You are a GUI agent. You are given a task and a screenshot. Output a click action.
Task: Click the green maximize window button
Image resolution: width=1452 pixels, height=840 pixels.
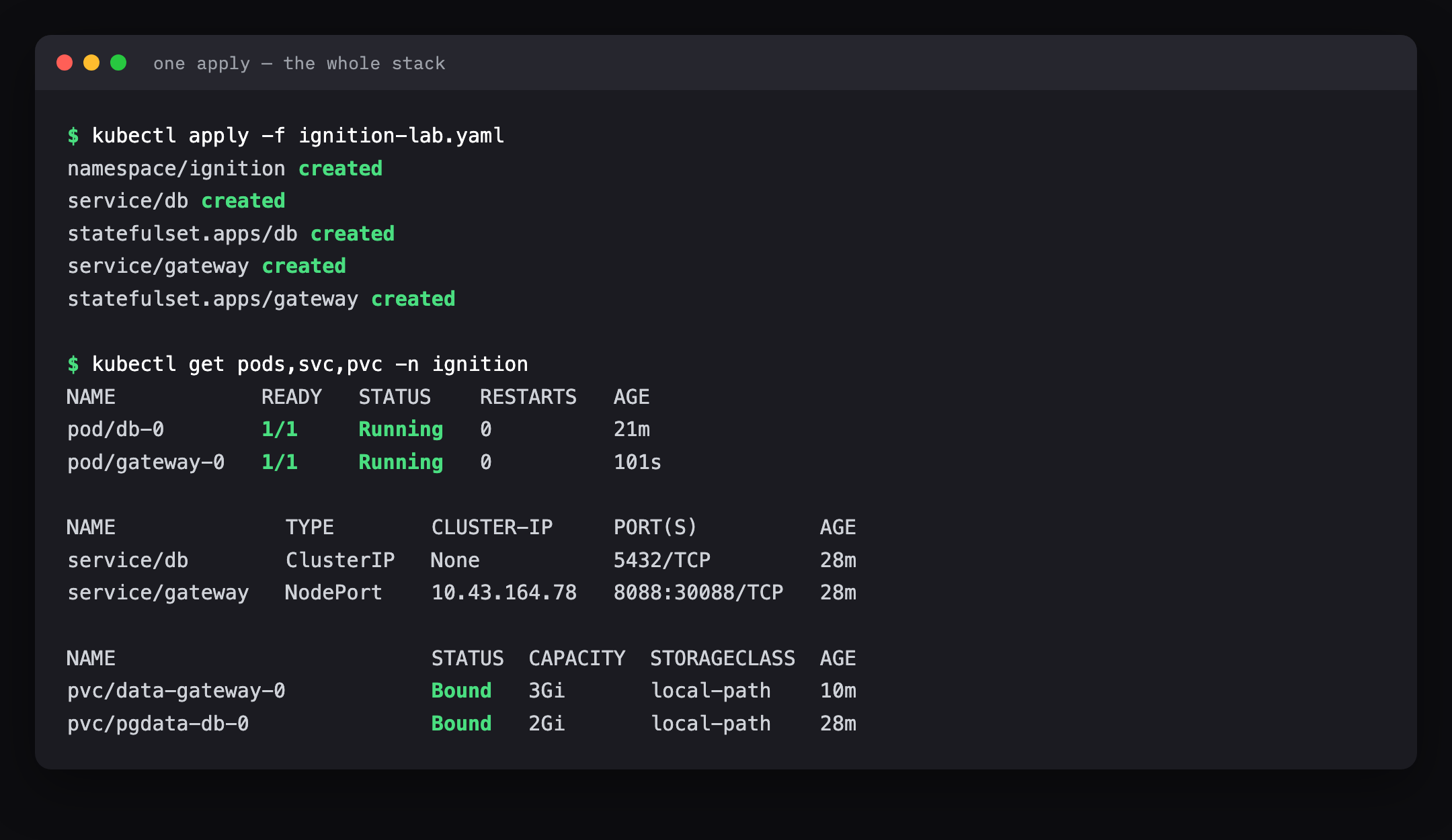pyautogui.click(x=118, y=62)
